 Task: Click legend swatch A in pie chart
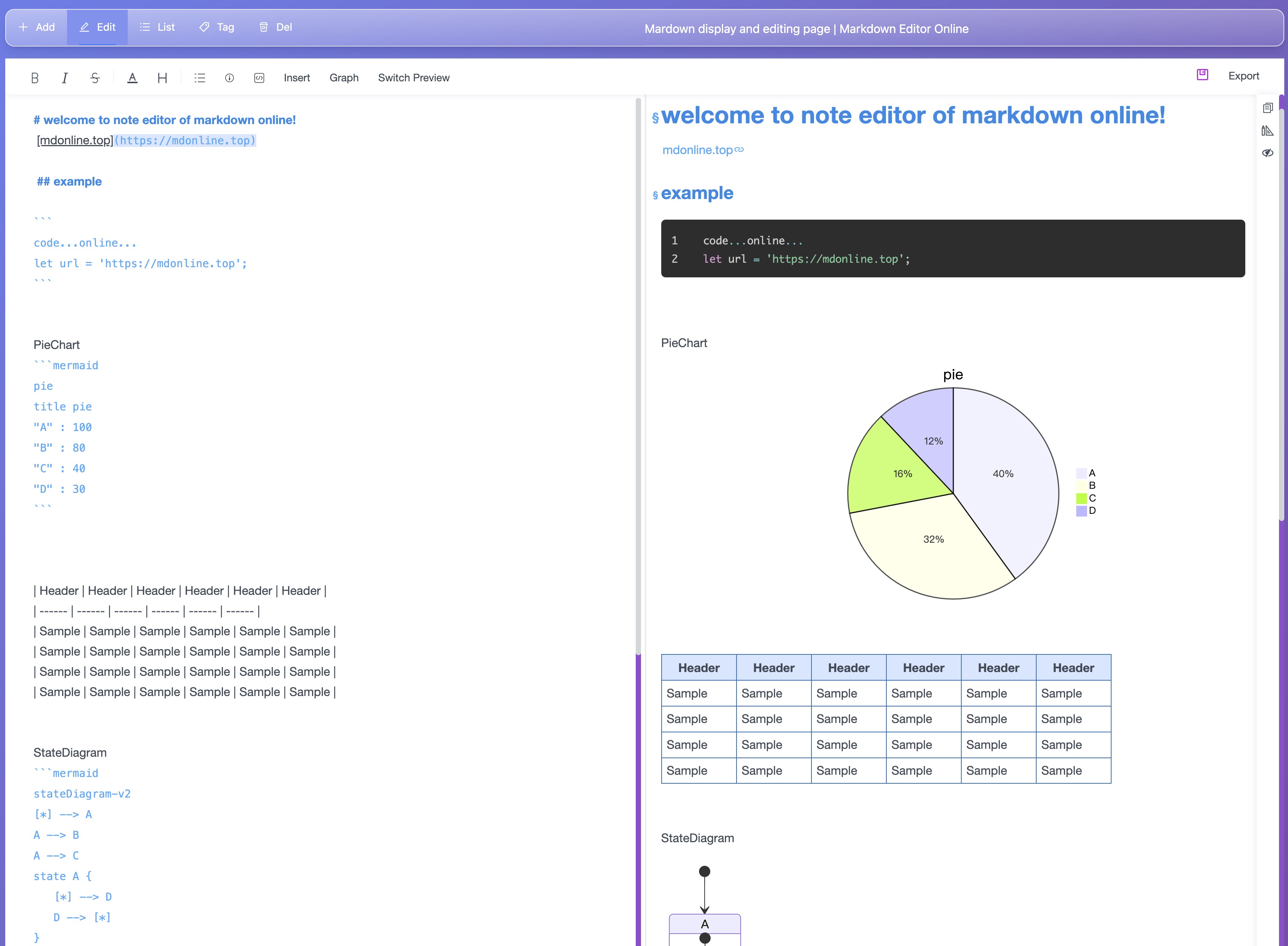coord(1081,473)
